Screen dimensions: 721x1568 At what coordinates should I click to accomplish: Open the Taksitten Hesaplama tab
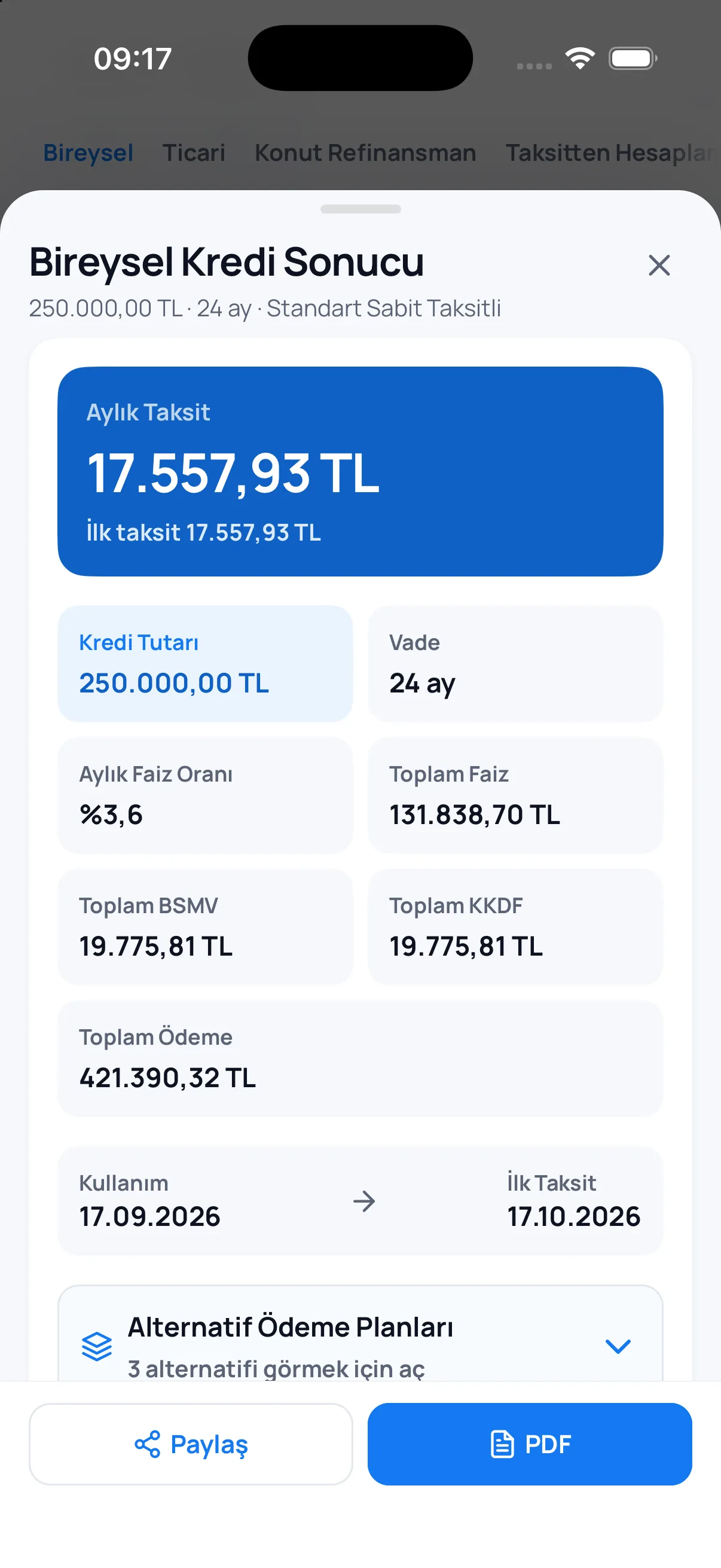tap(613, 152)
